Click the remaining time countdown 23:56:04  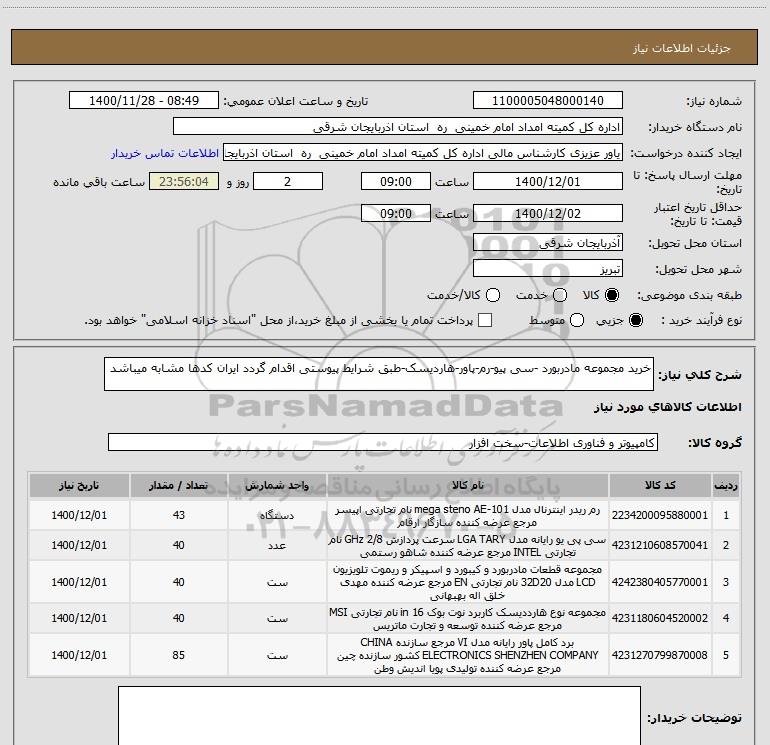184,182
